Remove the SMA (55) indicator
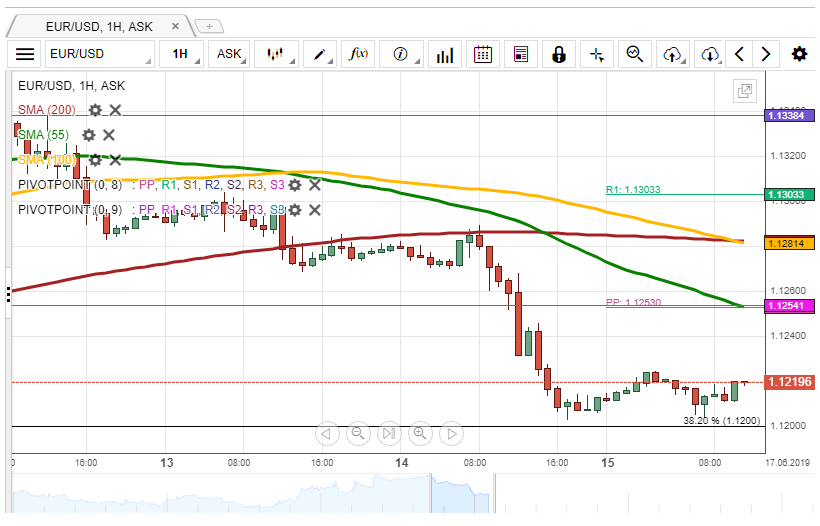Image resolution: width=820 pixels, height=526 pixels. tap(109, 135)
